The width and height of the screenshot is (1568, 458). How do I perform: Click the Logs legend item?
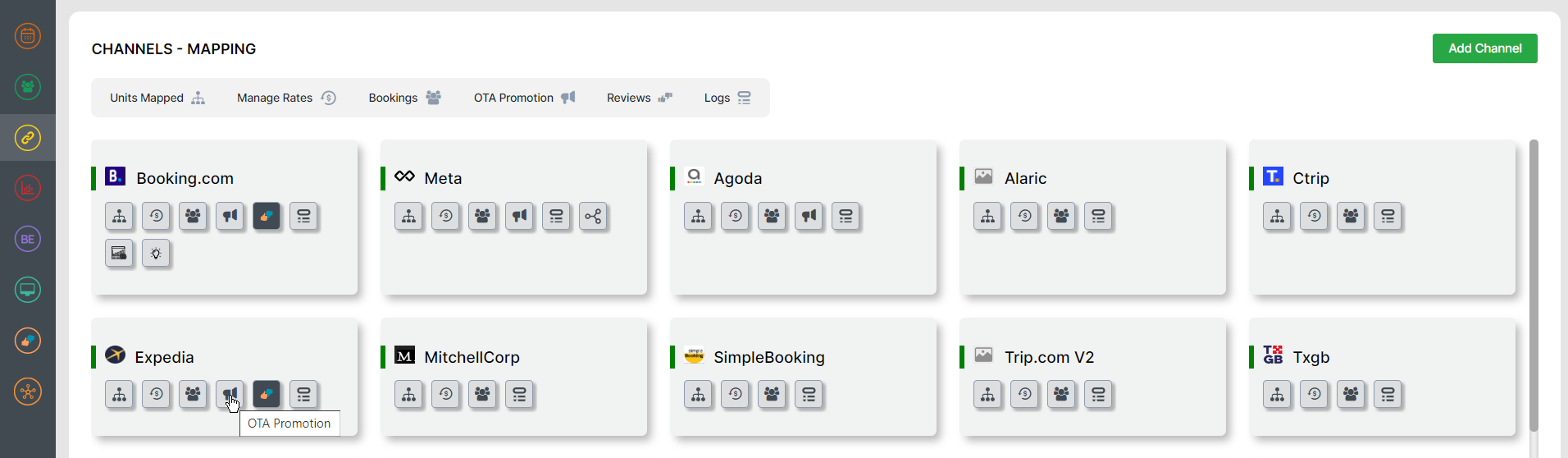pyautogui.click(x=727, y=98)
